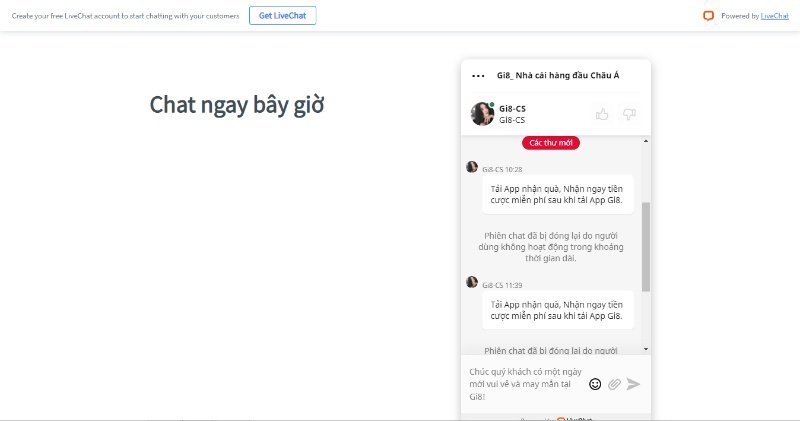Click the 10:28 'Tải App nhận quà' message
Viewport: 800px width, 421px height.
pyautogui.click(x=558, y=194)
